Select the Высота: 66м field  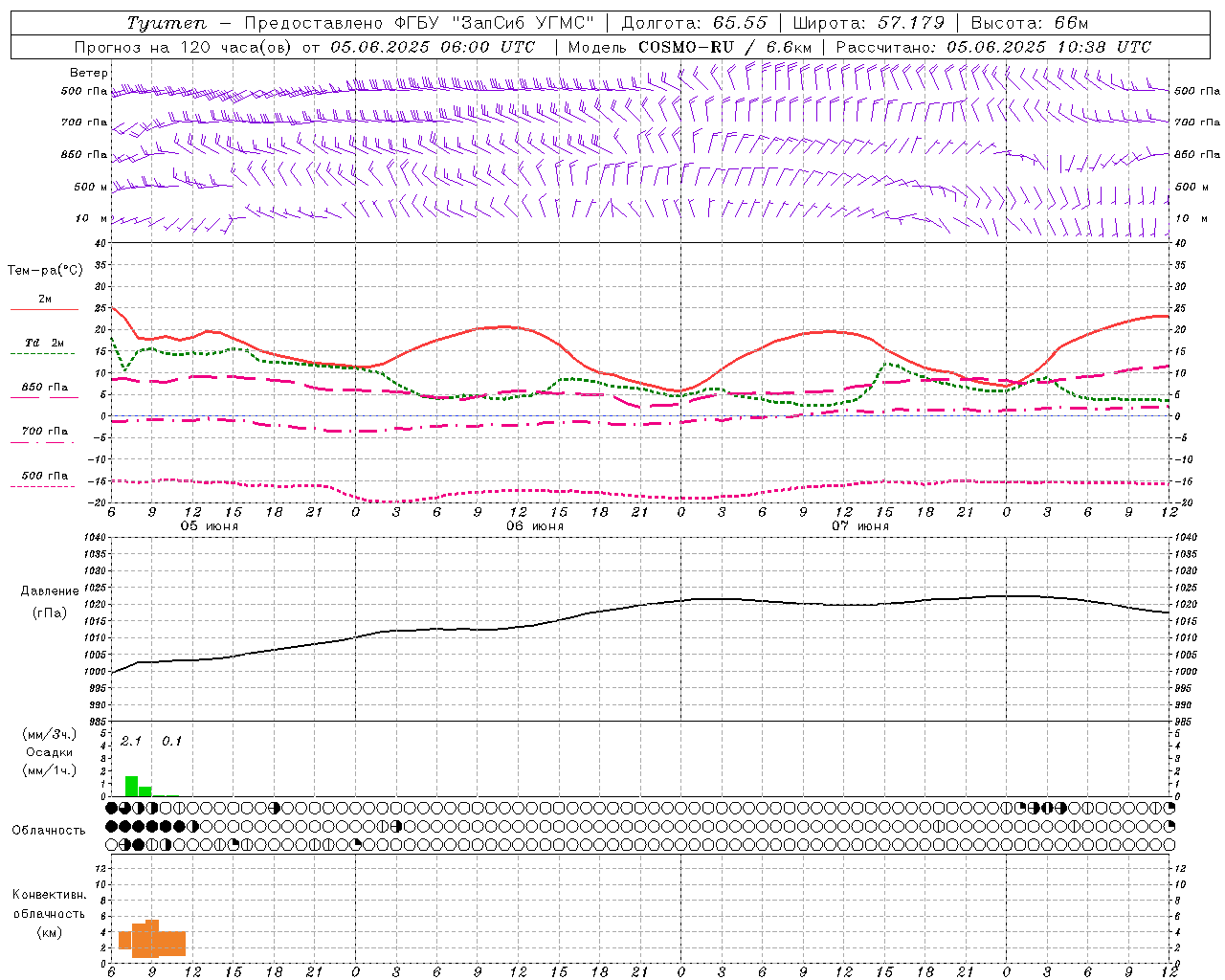(1030, 23)
